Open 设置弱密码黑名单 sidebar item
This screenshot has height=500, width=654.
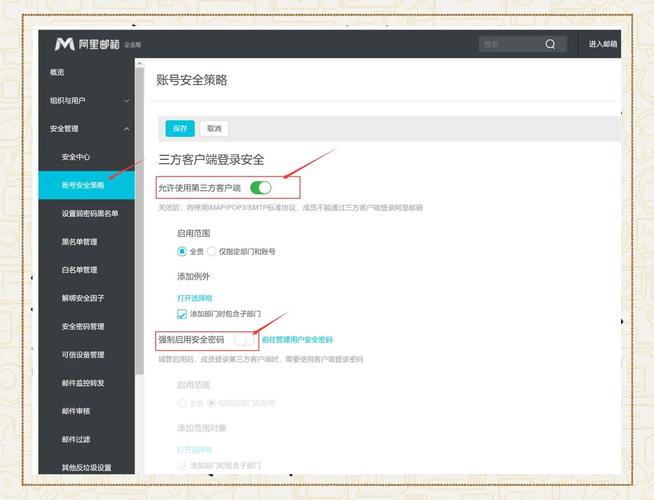pyautogui.click(x=90, y=214)
